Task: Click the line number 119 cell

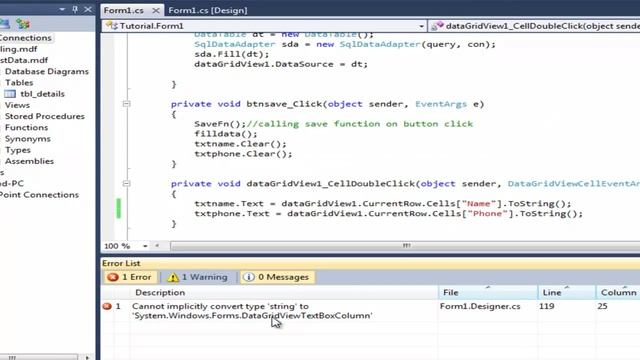Action: coord(547,306)
